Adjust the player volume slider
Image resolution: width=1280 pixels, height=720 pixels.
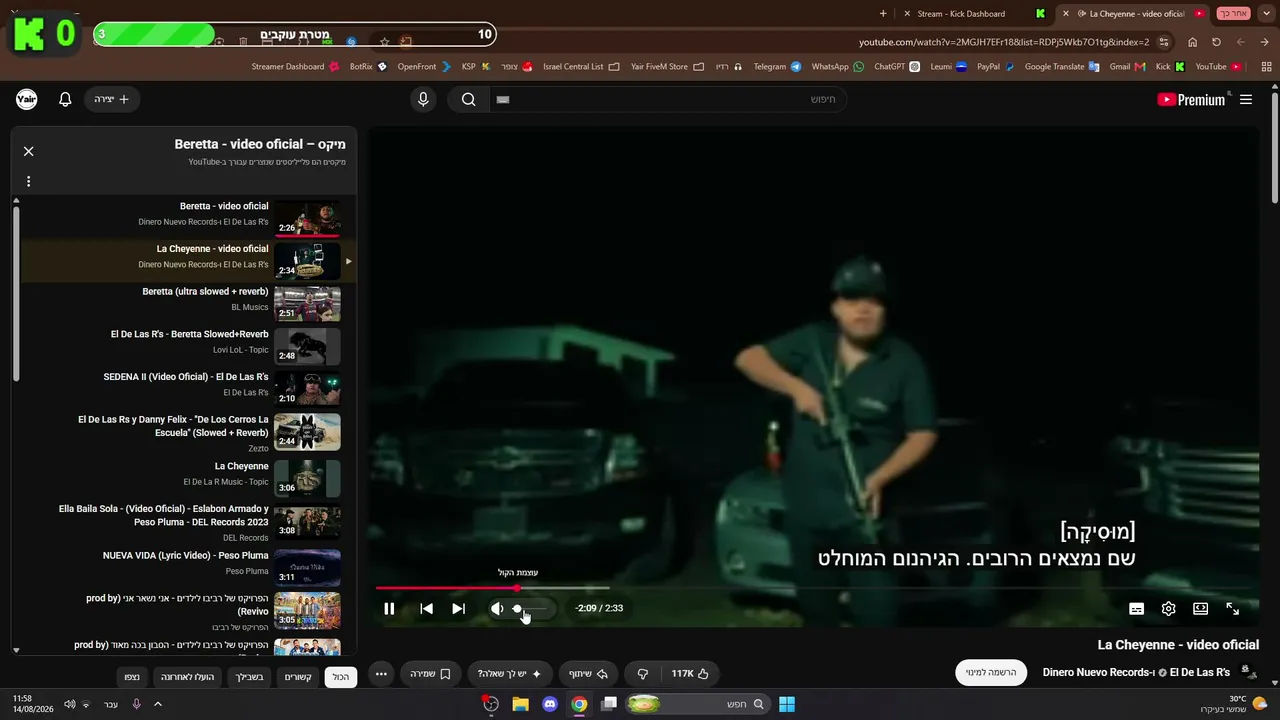point(531,608)
